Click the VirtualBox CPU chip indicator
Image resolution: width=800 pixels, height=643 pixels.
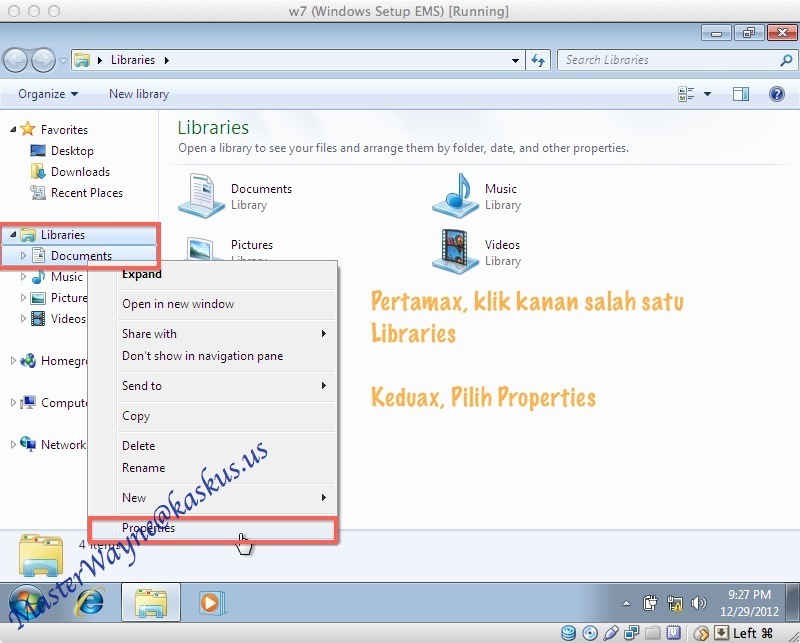tap(673, 633)
